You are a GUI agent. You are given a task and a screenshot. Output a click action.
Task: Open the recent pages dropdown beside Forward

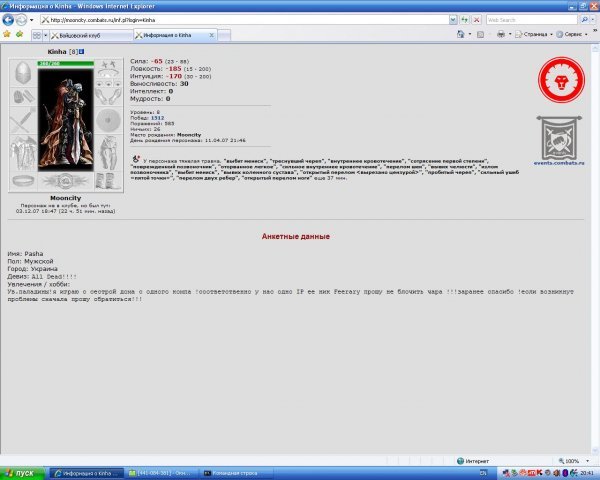pyautogui.click(x=32, y=20)
